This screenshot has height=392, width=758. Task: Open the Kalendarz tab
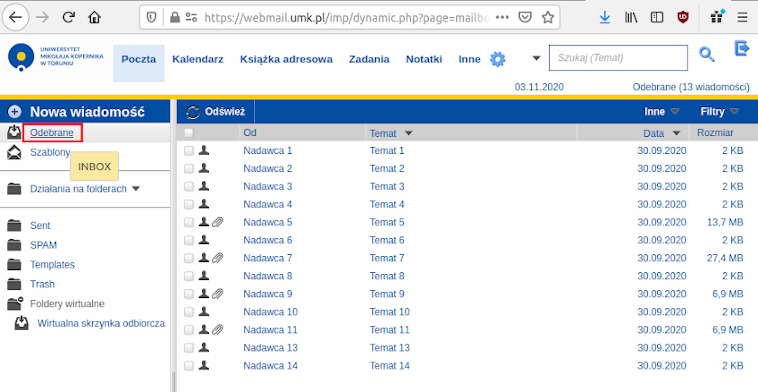pyautogui.click(x=198, y=59)
